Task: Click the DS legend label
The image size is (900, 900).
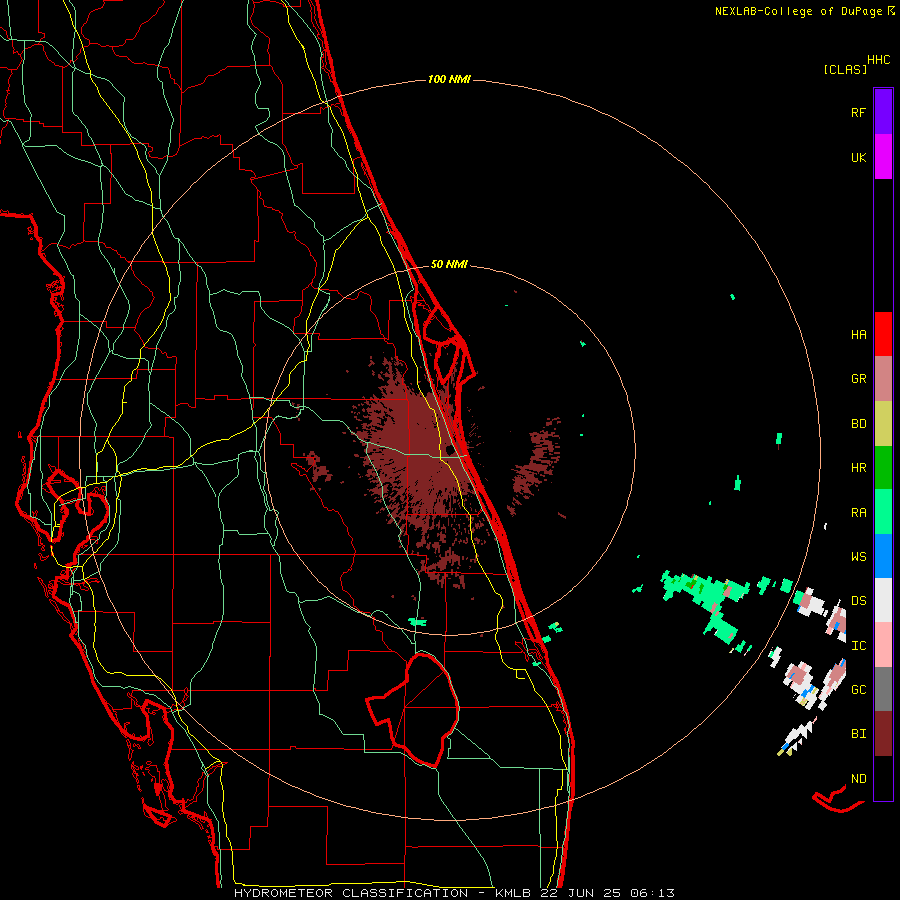Action: (x=858, y=601)
